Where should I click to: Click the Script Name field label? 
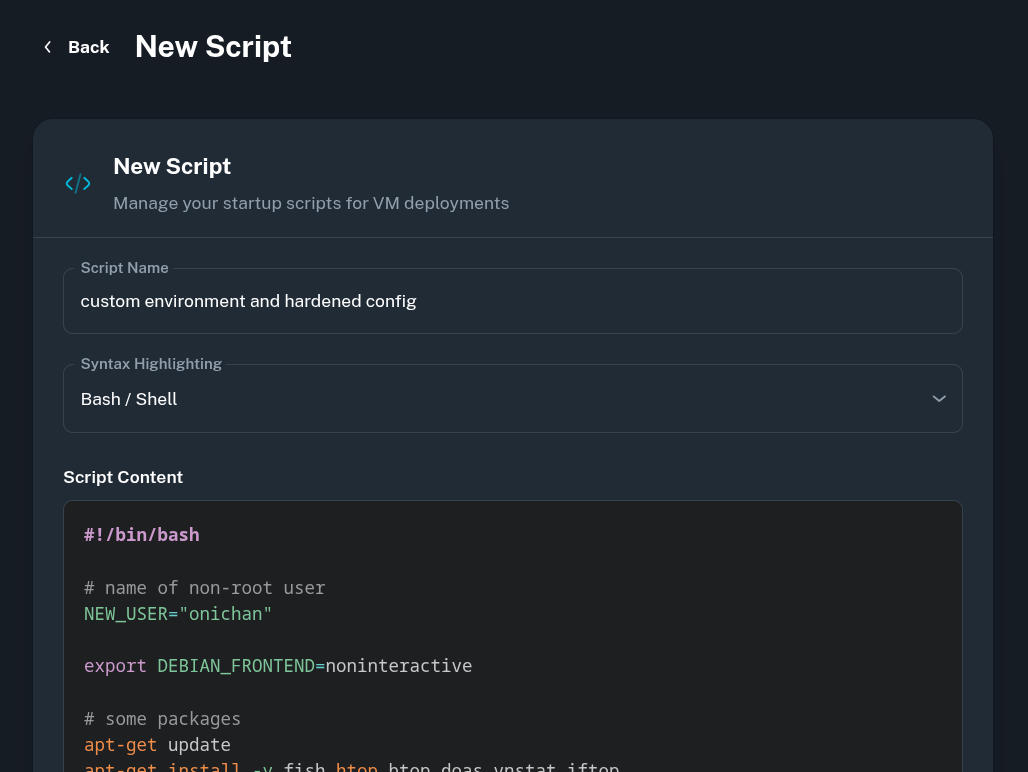tap(124, 268)
